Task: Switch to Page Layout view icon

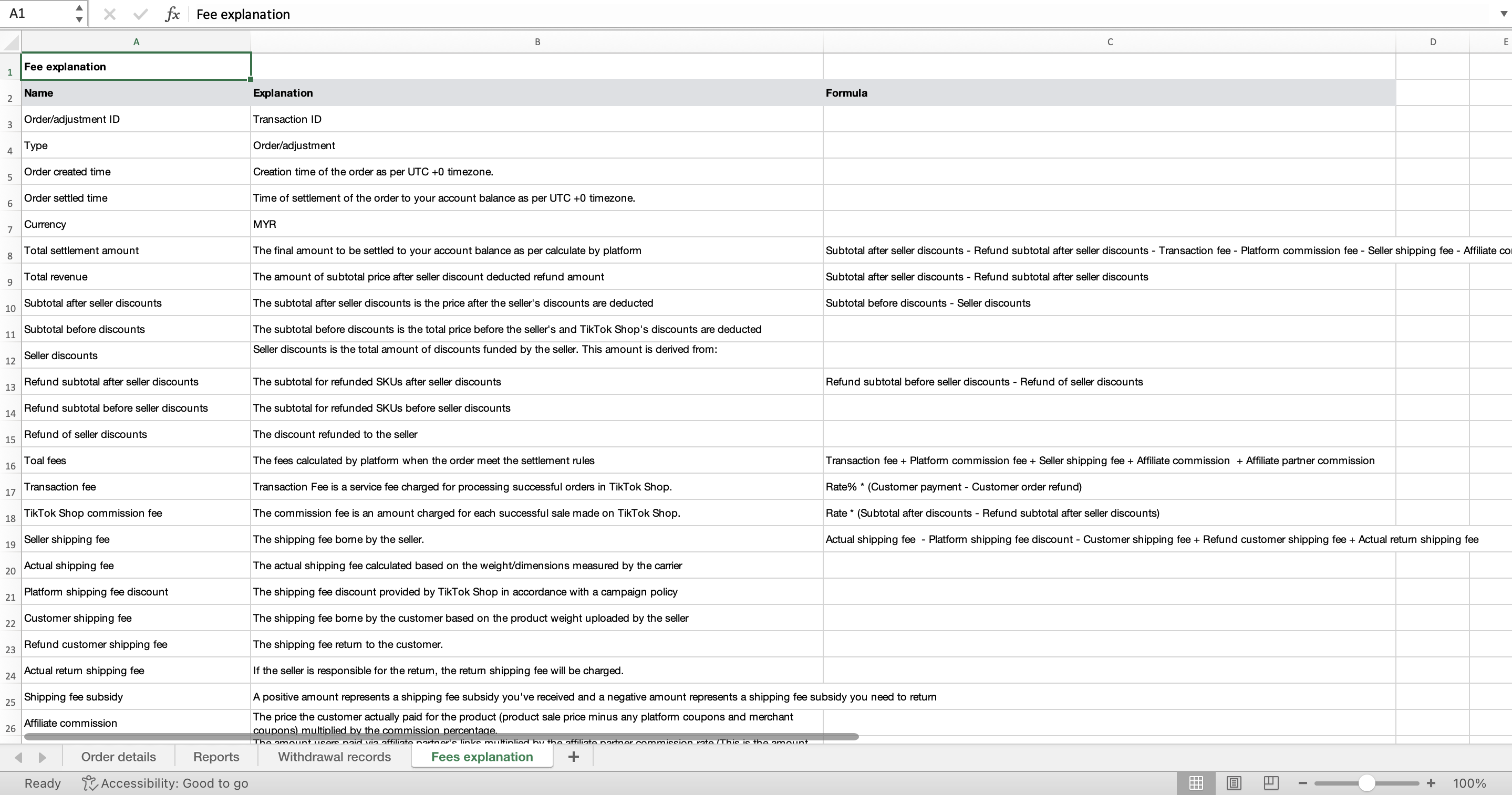Action: tap(1234, 783)
